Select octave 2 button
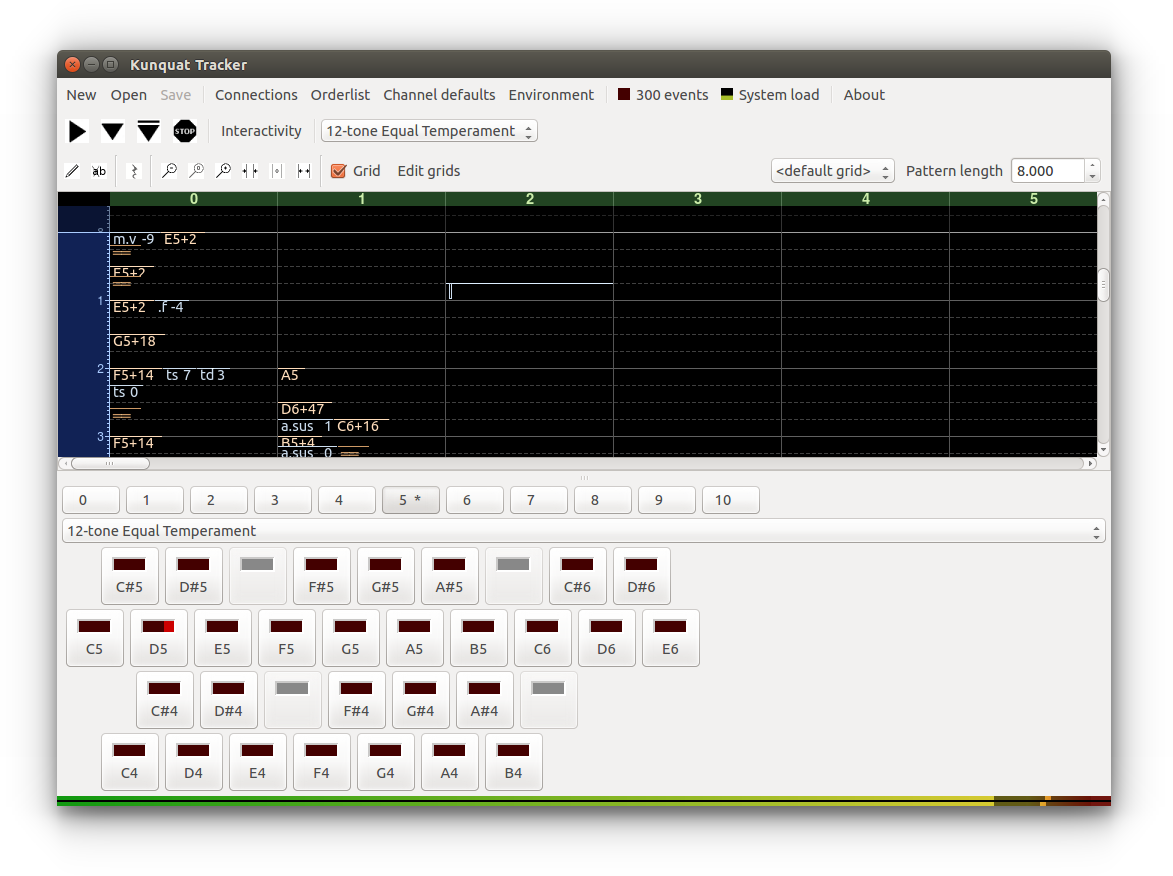Viewport: 1173px width, 876px height. pyautogui.click(x=219, y=500)
